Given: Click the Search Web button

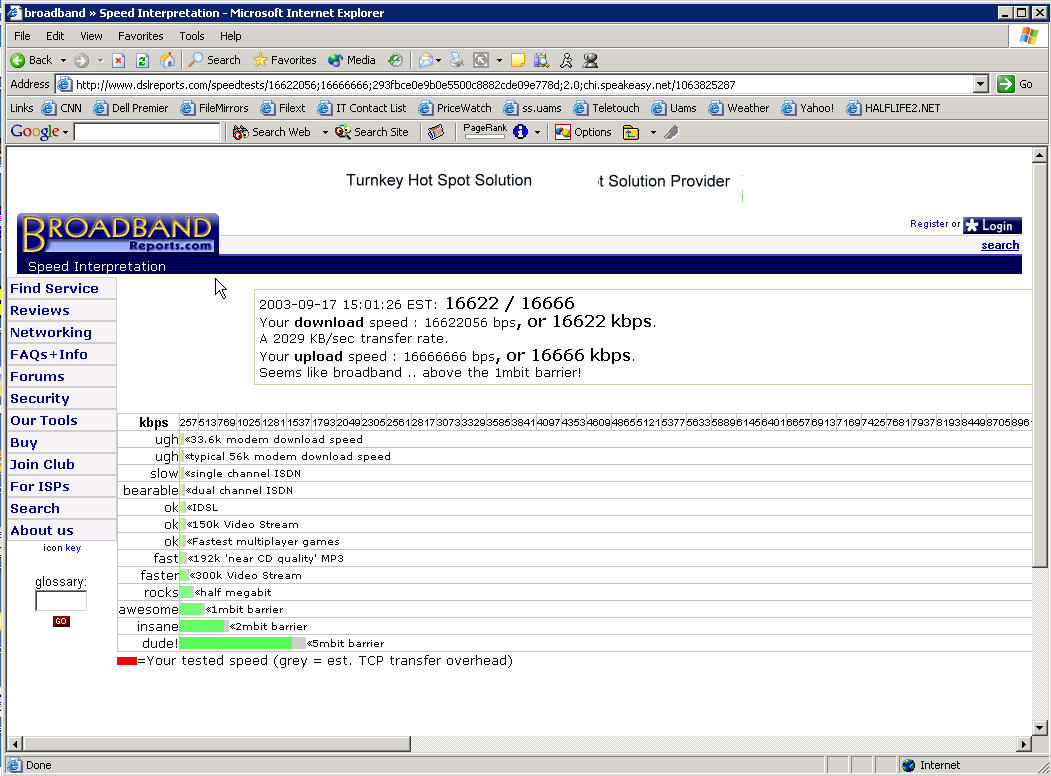Looking at the screenshot, I should pyautogui.click(x=271, y=133).
